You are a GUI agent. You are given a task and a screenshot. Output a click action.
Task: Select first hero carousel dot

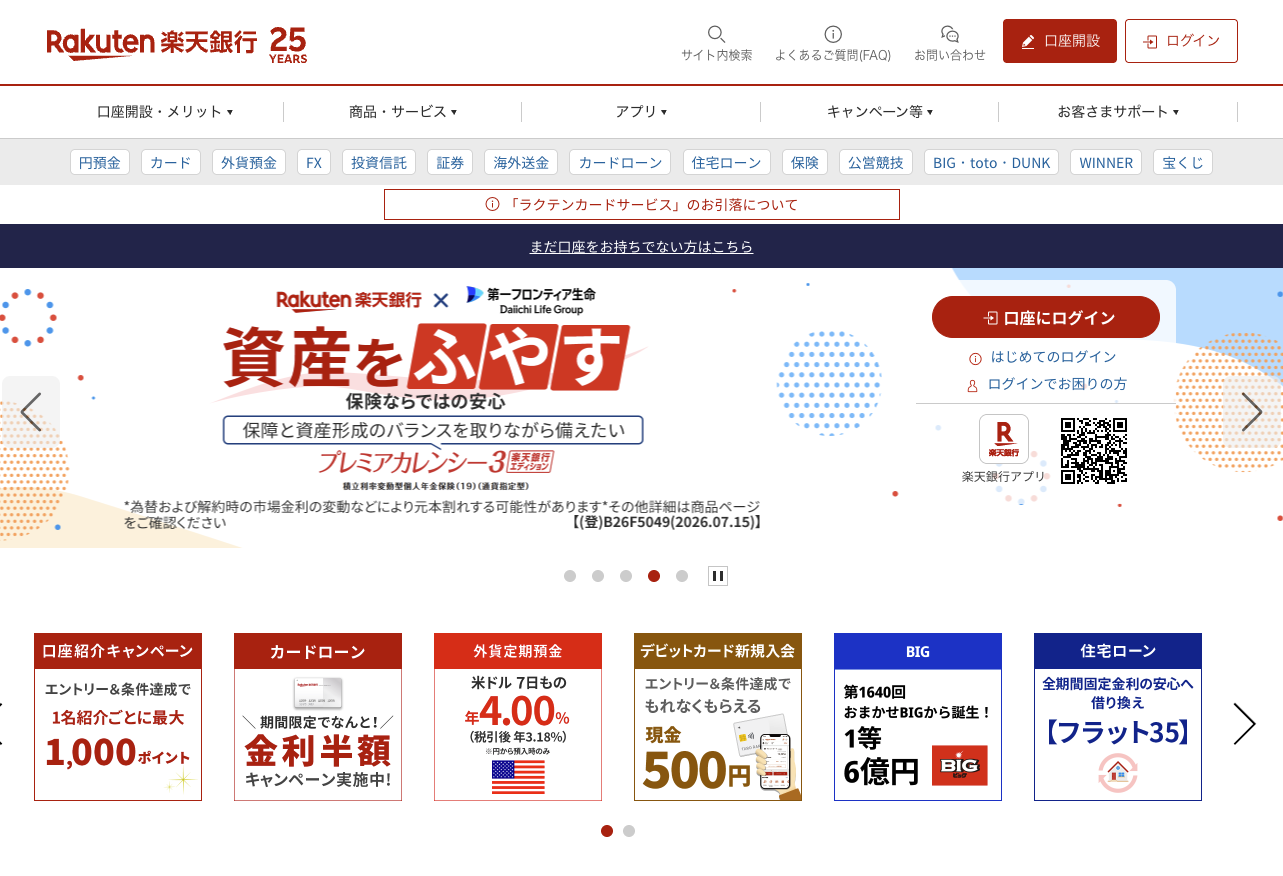(570, 576)
